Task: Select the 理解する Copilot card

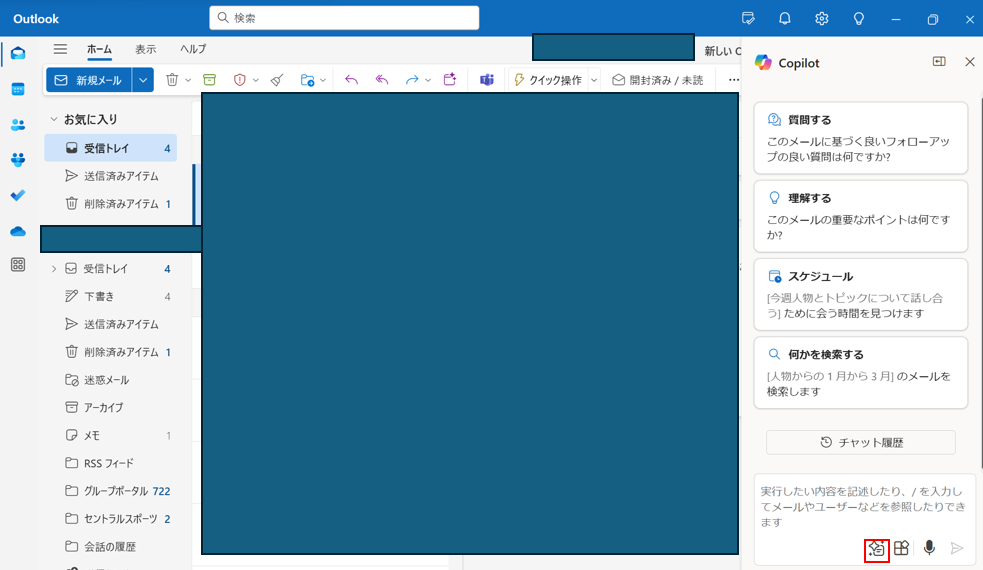Action: pyautogui.click(x=861, y=216)
